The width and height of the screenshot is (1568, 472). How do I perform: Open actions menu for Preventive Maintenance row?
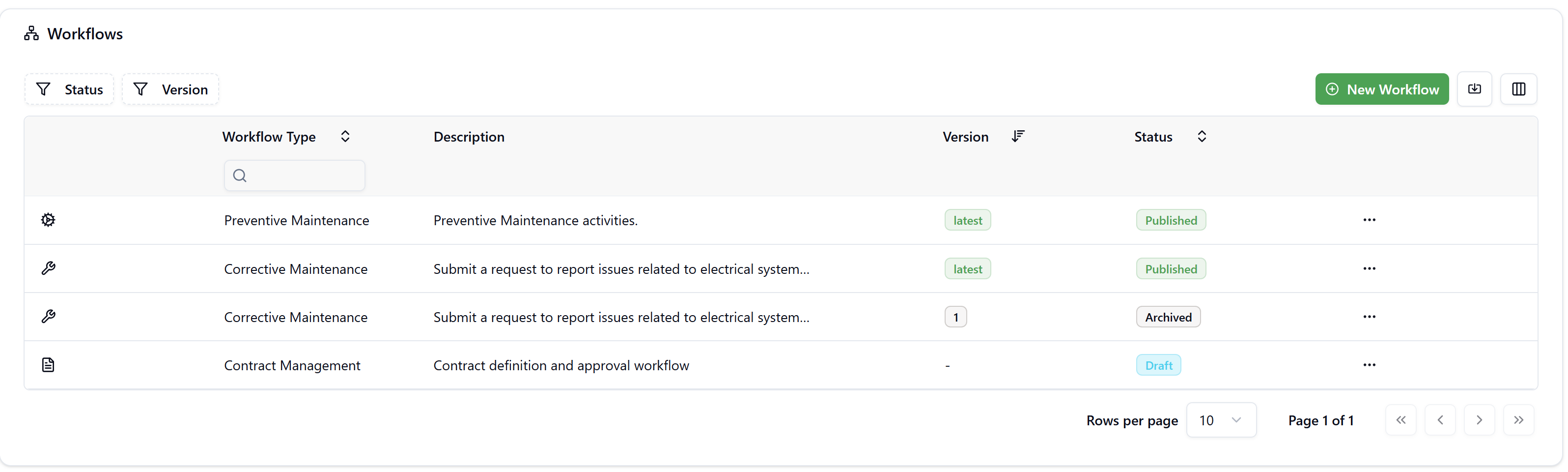[x=1369, y=220]
